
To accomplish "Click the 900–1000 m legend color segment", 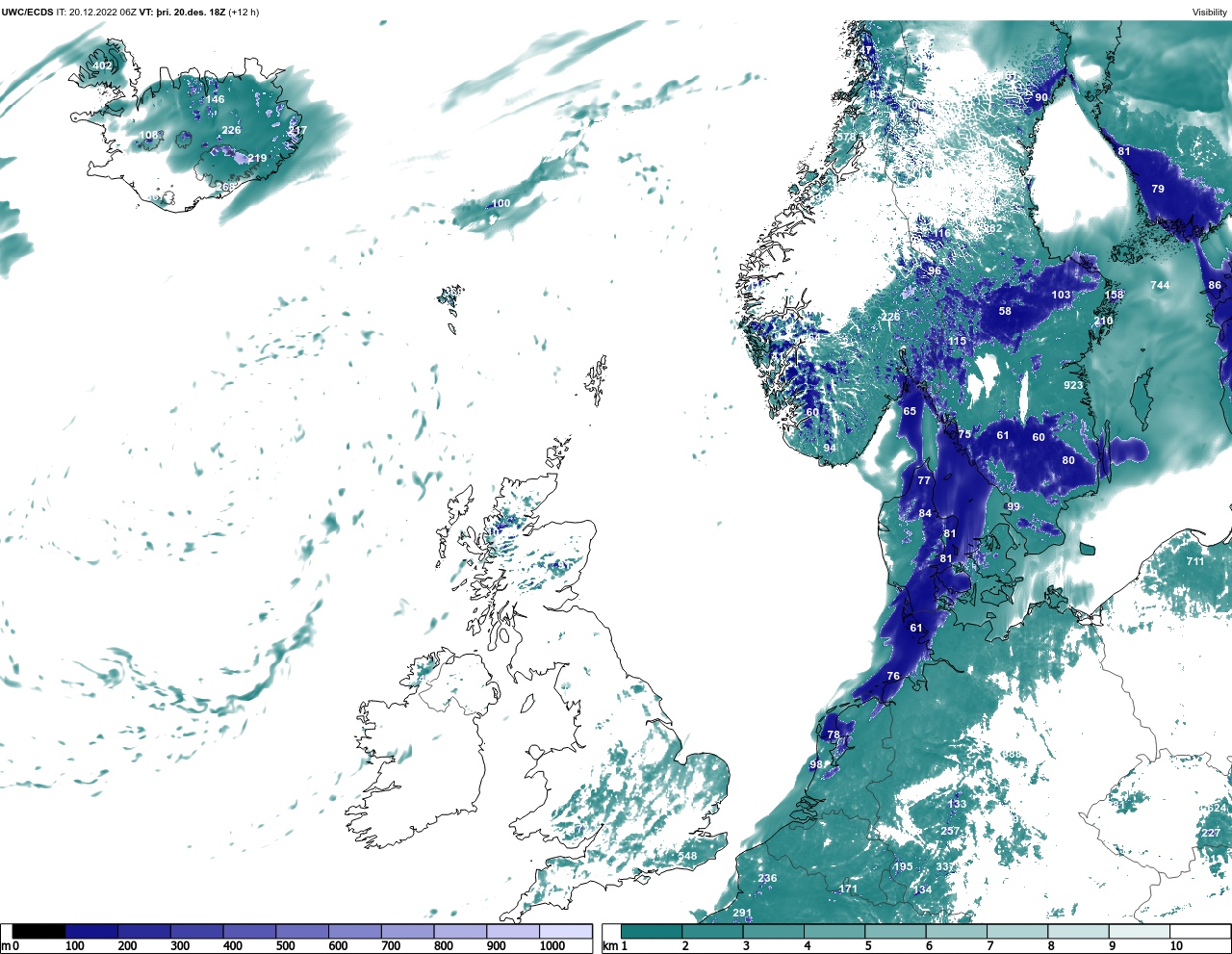I will (x=512, y=931).
